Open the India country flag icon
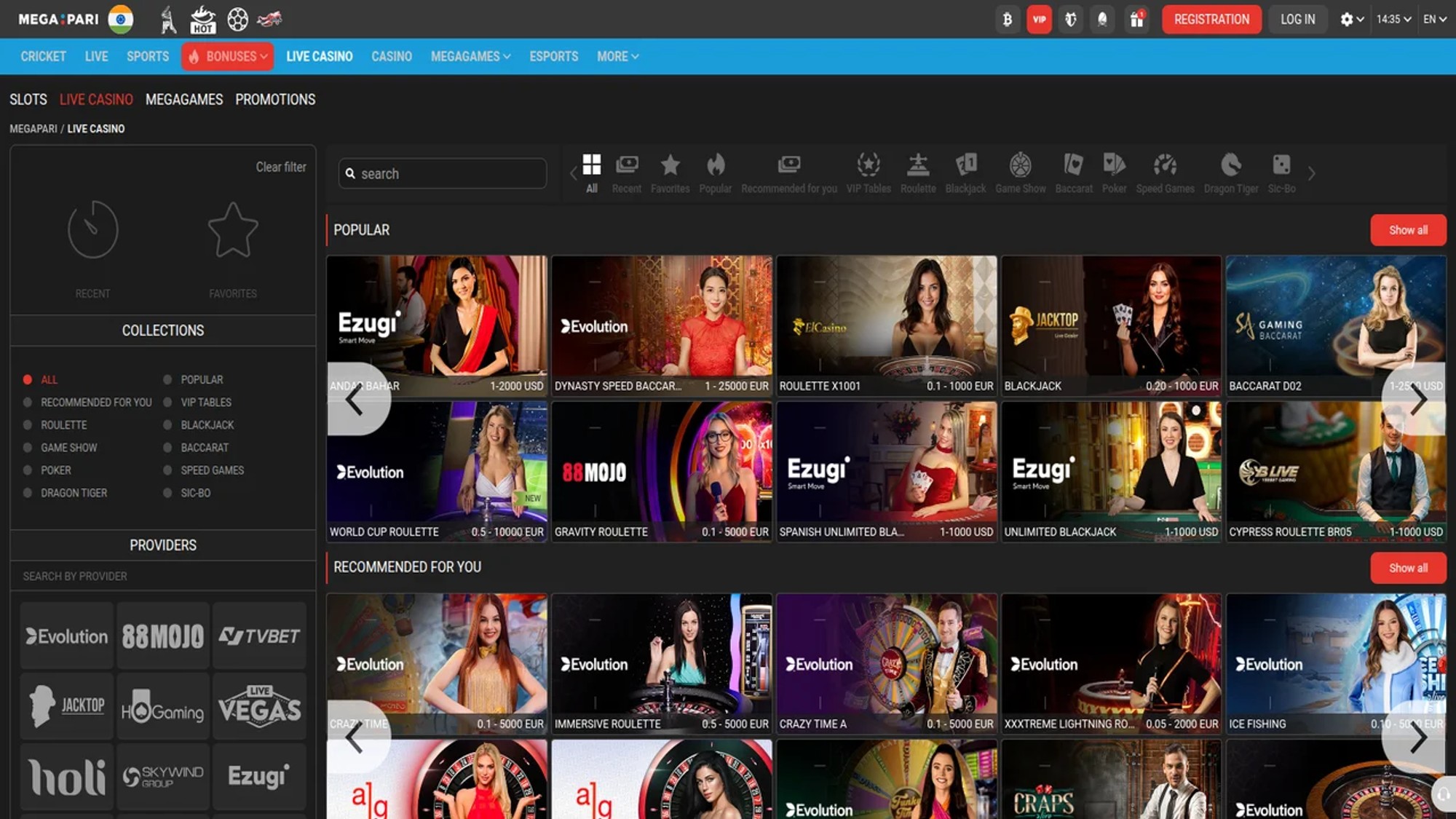 pyautogui.click(x=121, y=19)
